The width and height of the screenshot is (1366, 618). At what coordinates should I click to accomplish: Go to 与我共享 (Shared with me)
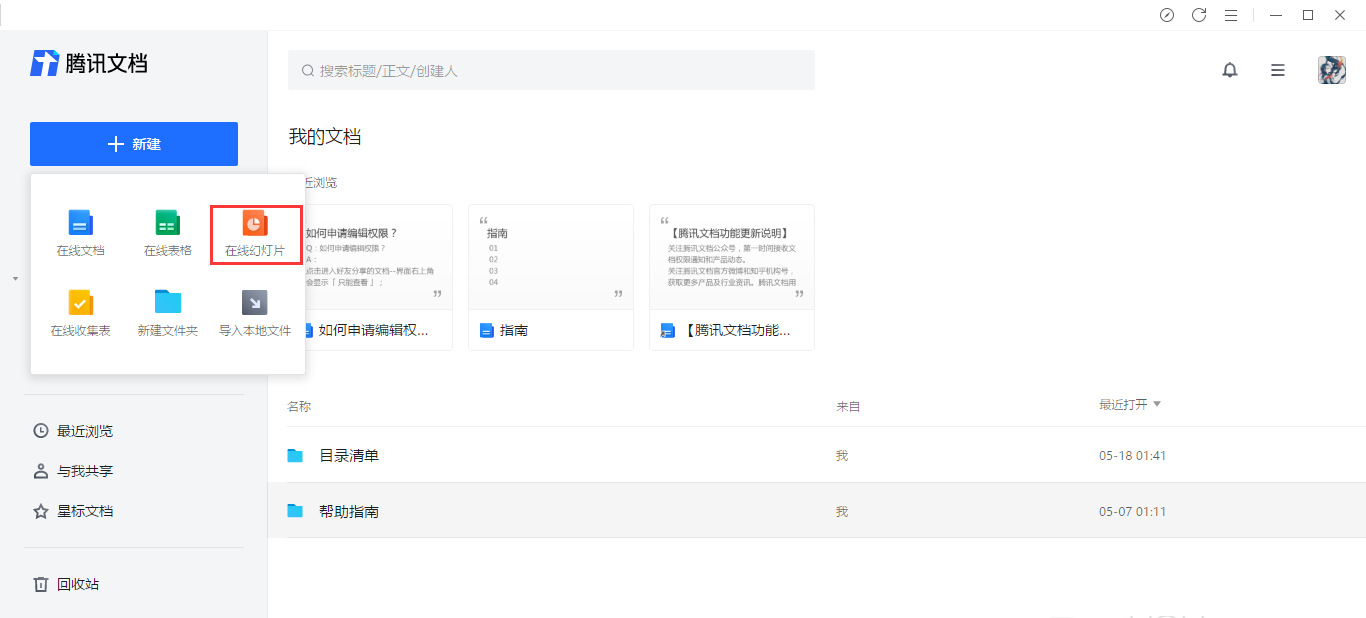(x=84, y=471)
